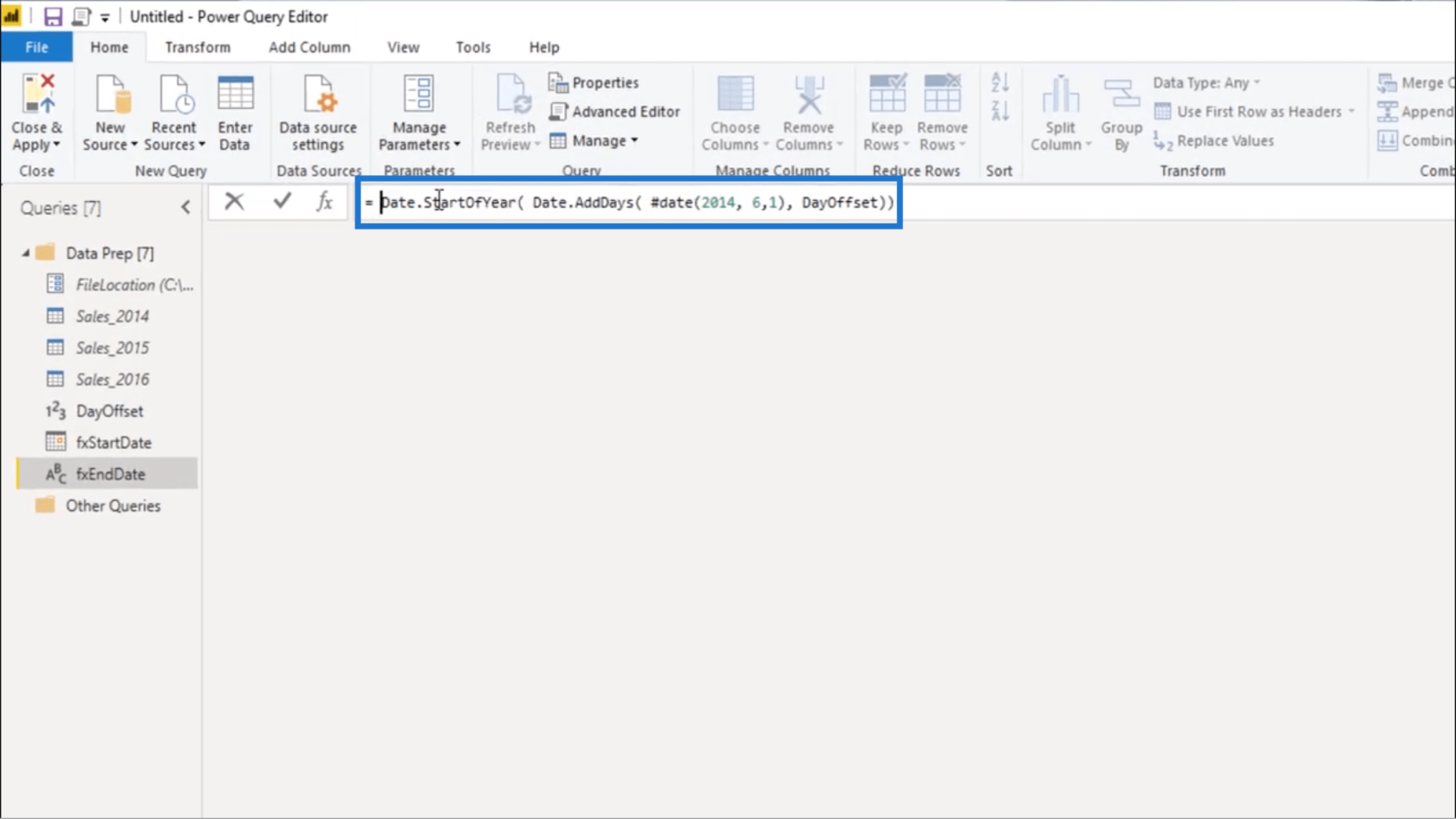
Task: Open query Properties
Action: click(595, 82)
